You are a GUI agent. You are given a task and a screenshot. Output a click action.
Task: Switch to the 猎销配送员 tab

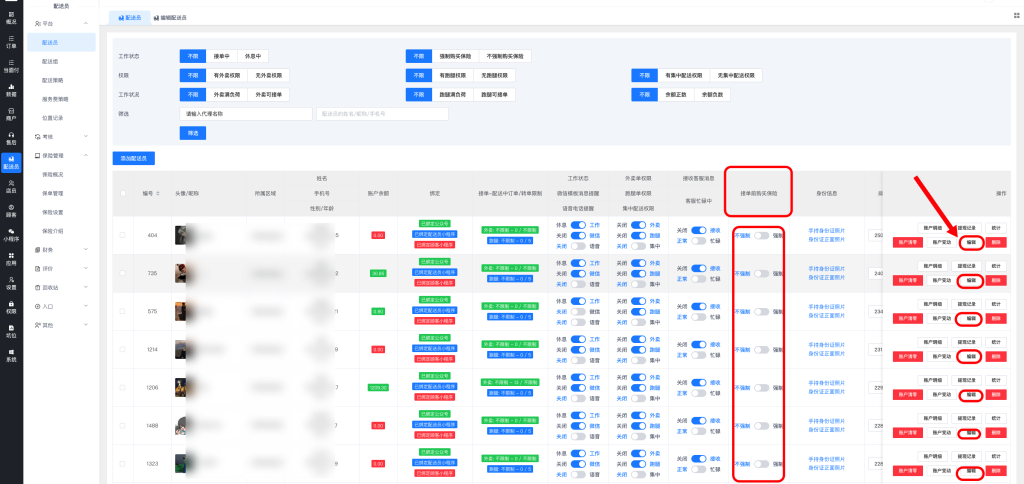171,18
